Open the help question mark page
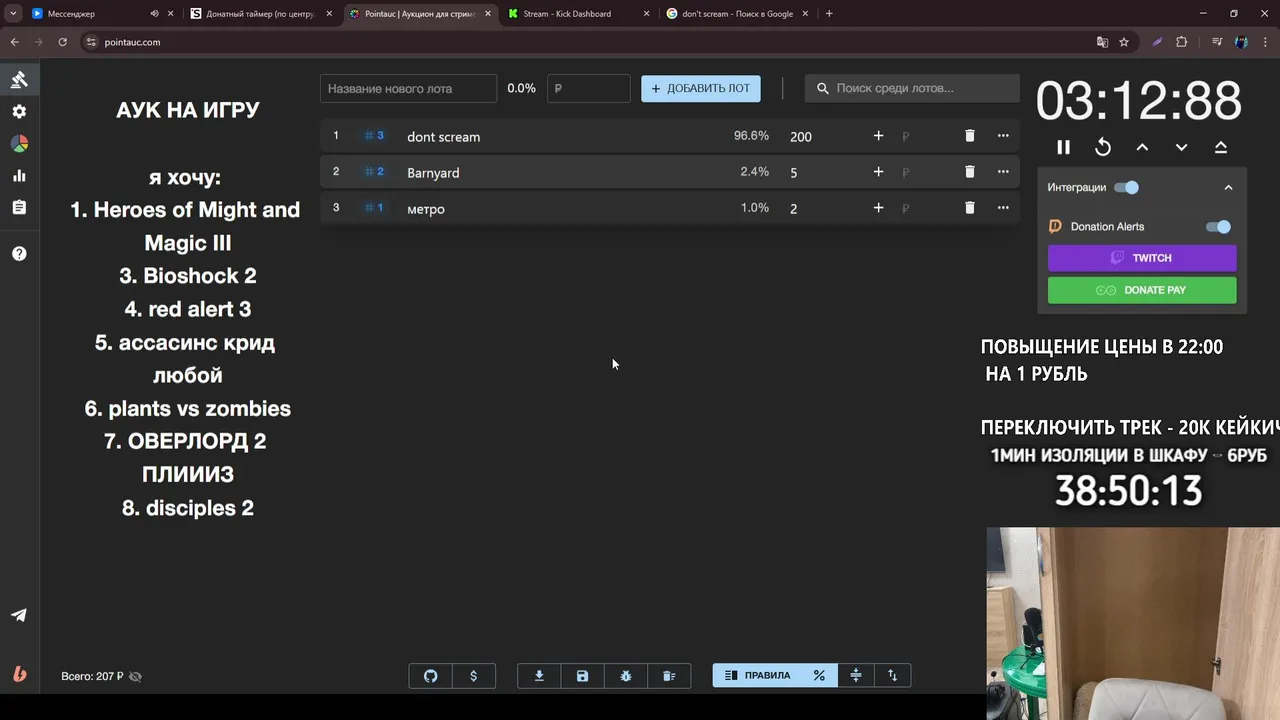 pyautogui.click(x=19, y=254)
